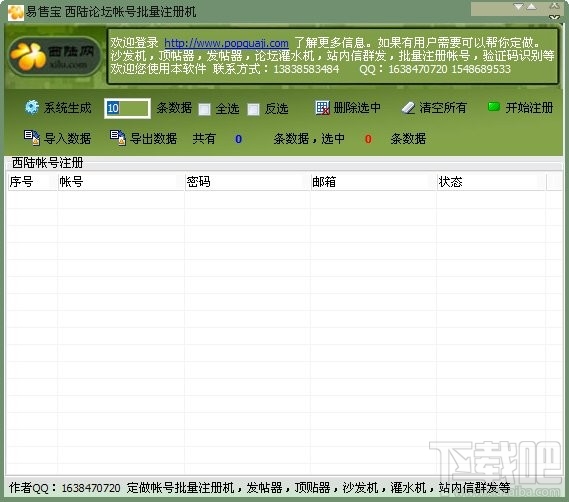Click the 清空所有 button text

click(x=443, y=107)
